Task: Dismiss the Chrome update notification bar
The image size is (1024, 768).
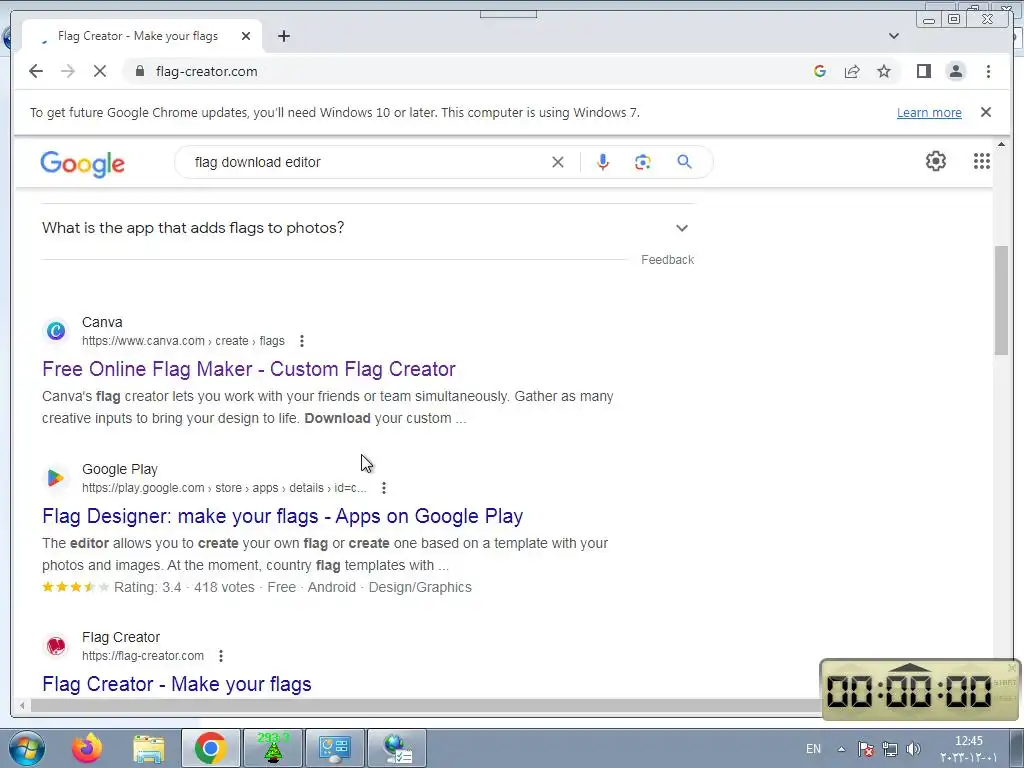Action: pyautogui.click(x=986, y=112)
